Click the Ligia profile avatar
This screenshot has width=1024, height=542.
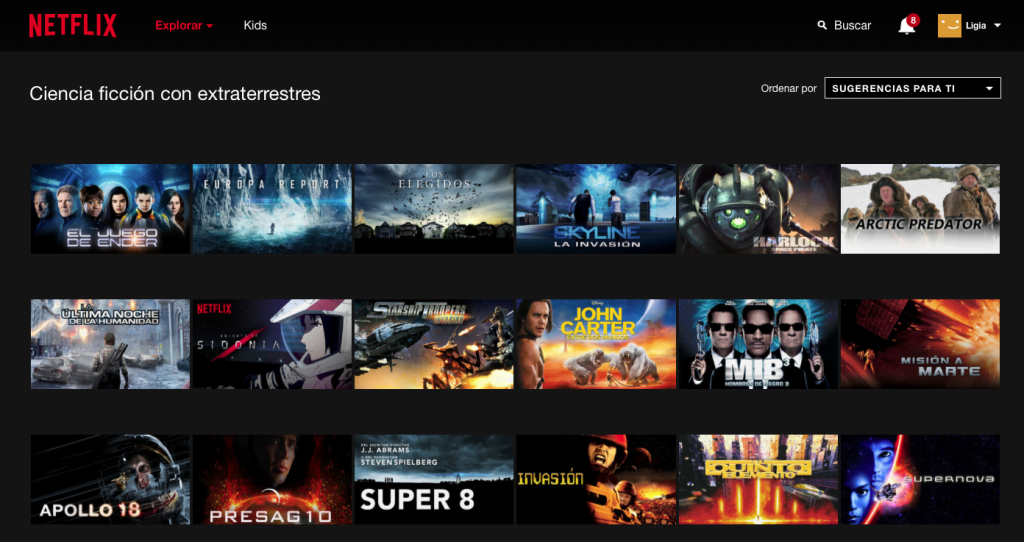click(950, 25)
